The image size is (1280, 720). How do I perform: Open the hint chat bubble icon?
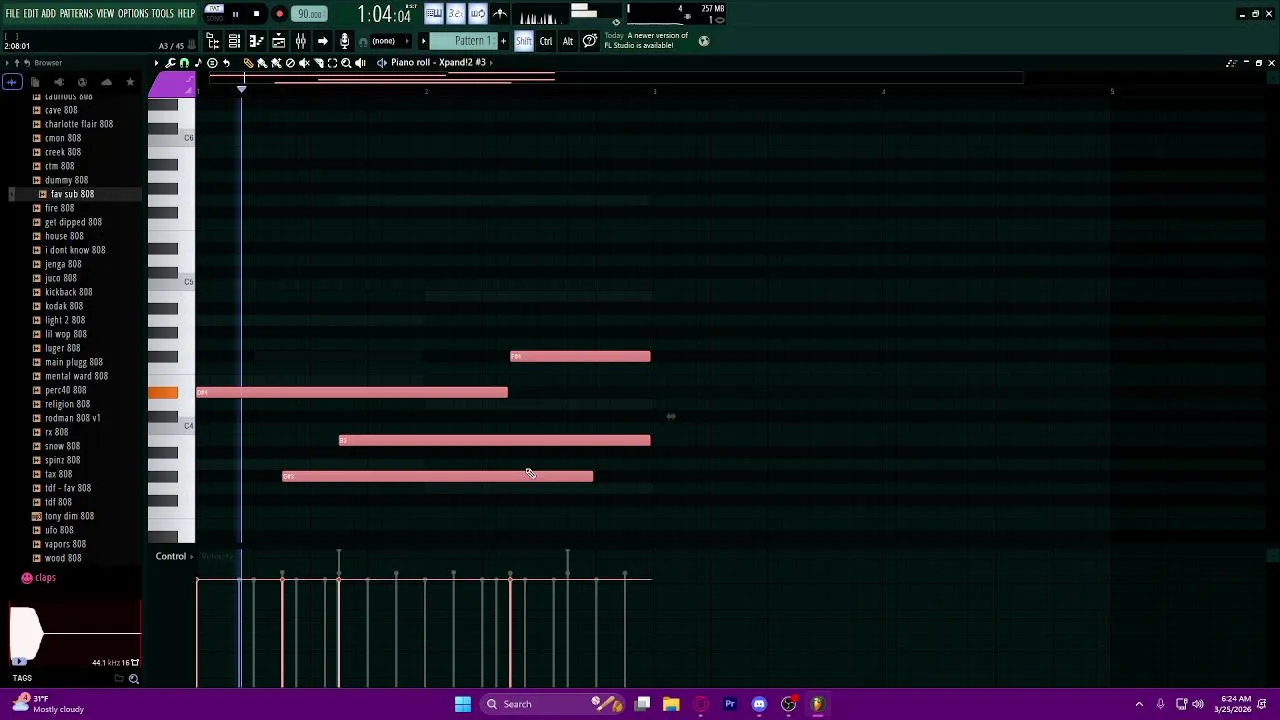[590, 41]
